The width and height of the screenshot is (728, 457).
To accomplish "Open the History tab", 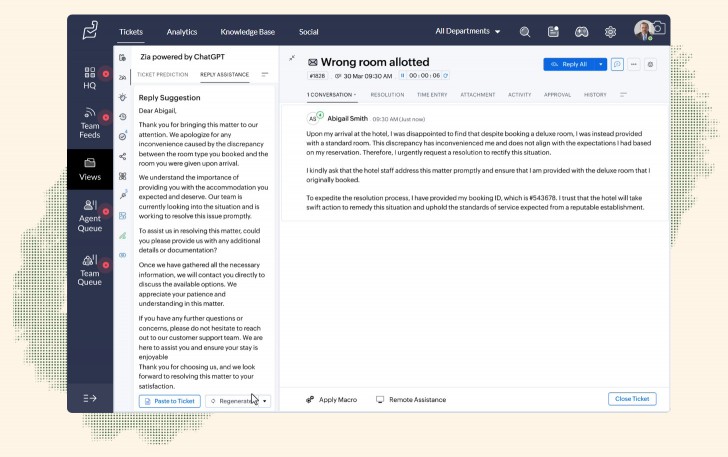I will coord(595,95).
